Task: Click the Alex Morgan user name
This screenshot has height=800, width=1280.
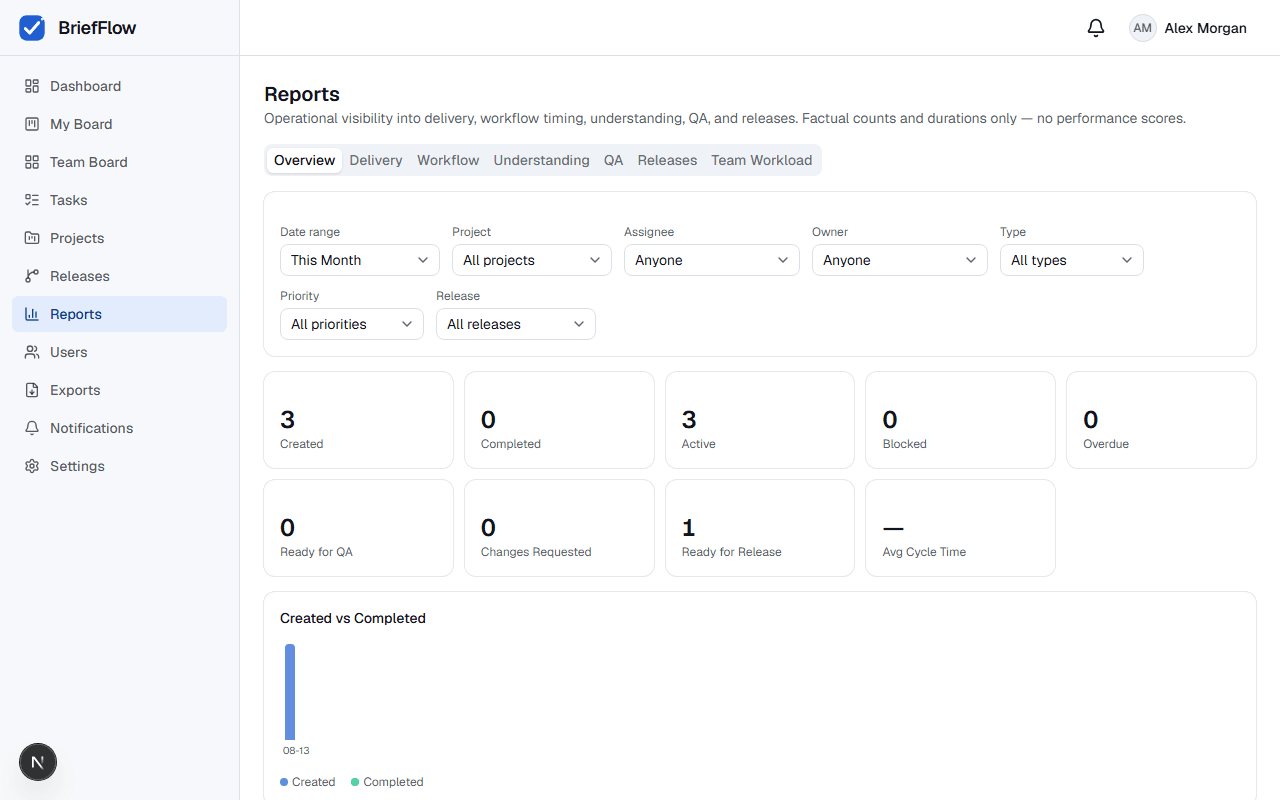Action: [1206, 28]
